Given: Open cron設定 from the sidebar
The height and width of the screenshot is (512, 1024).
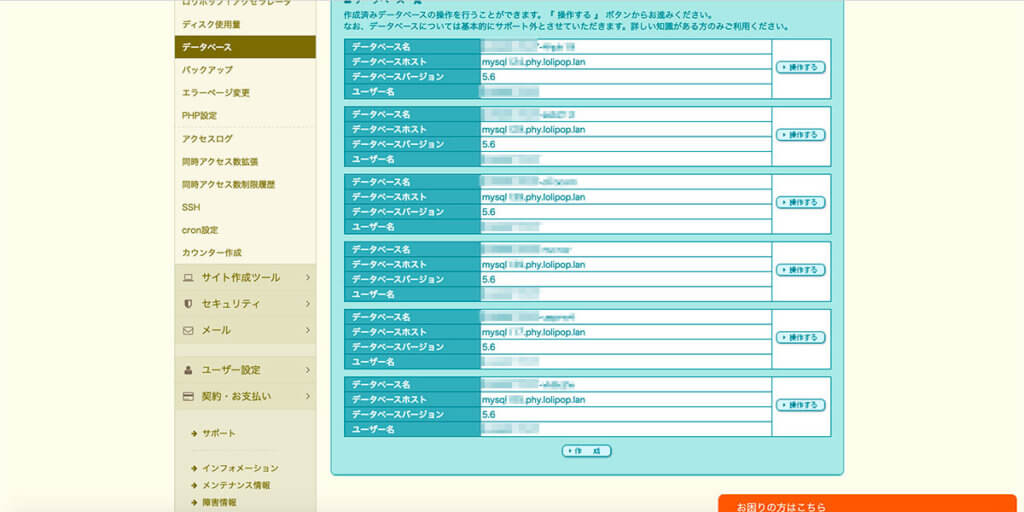Looking at the screenshot, I should [x=200, y=230].
